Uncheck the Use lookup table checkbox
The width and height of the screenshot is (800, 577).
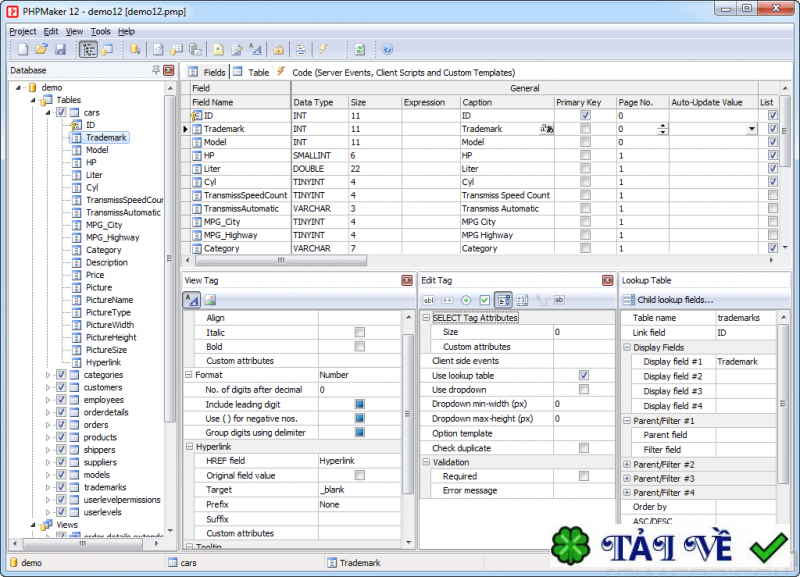click(x=584, y=375)
